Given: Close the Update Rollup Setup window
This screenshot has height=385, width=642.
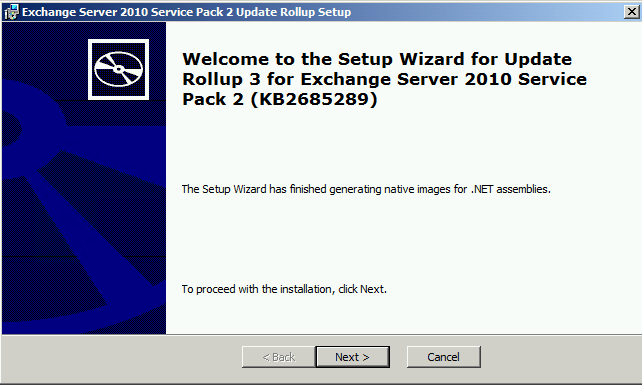Looking at the screenshot, I should click(632, 11).
